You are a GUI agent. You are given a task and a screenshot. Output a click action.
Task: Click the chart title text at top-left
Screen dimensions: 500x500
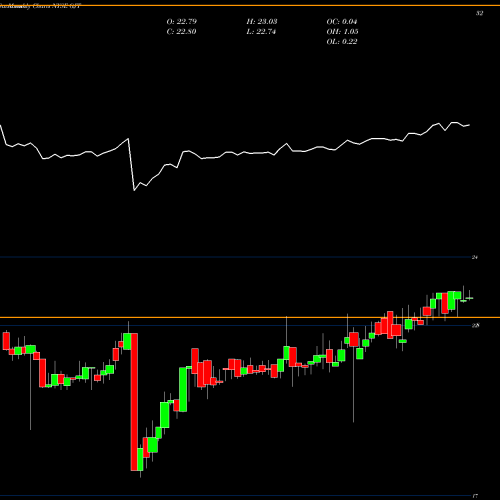click(x=40, y=6)
